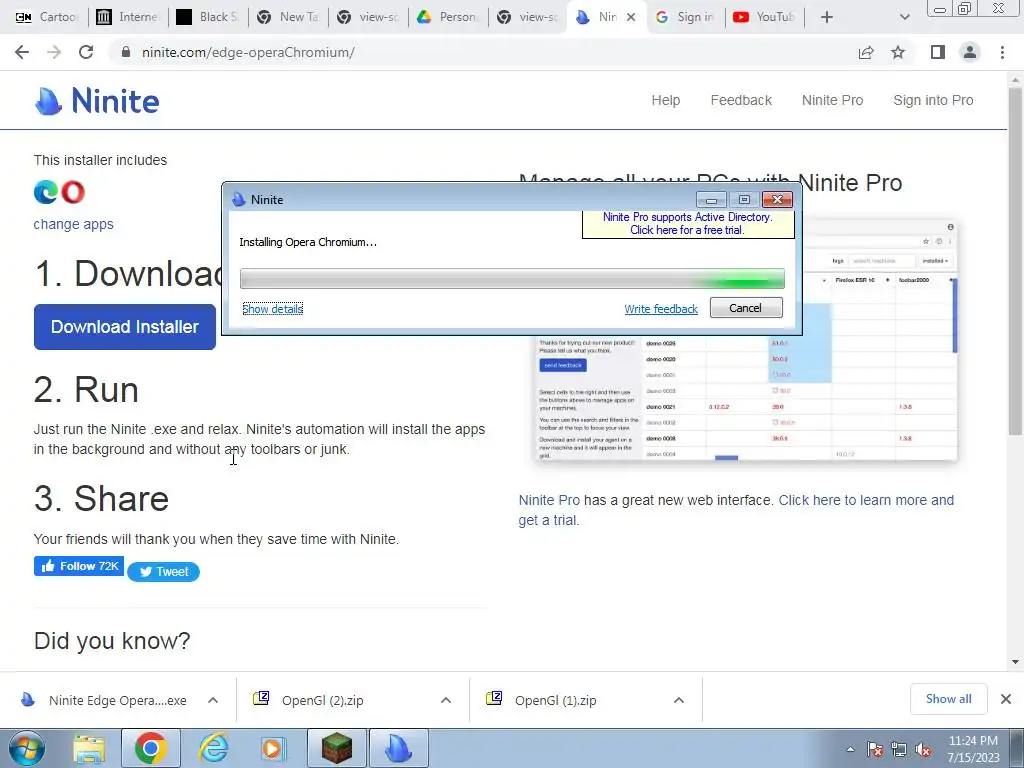Switch to Google Drive Personal tab
This screenshot has height=768, width=1024.
click(449, 17)
